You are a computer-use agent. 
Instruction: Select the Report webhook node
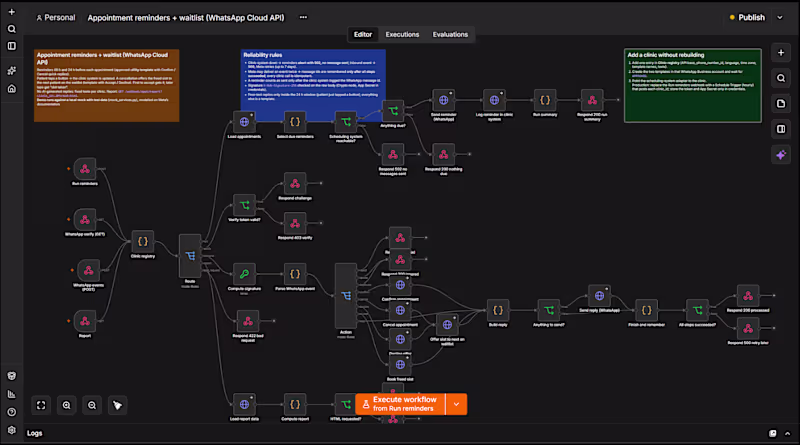(x=85, y=321)
